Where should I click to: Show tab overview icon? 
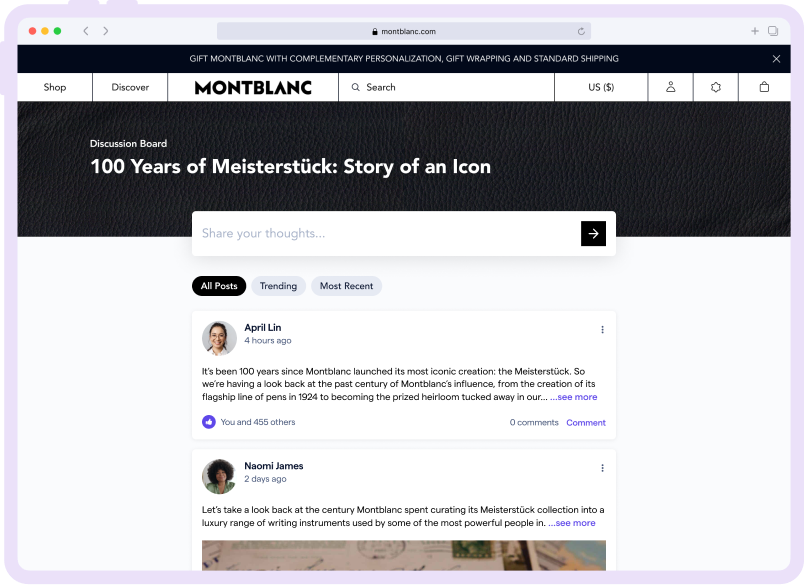[773, 31]
